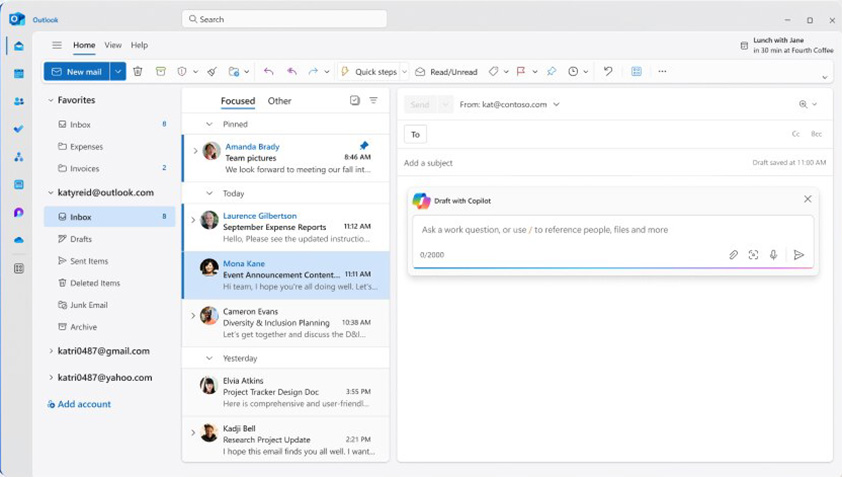
Task: Expand the Laurence Gilbertson conversation thread
Action: 193,220
